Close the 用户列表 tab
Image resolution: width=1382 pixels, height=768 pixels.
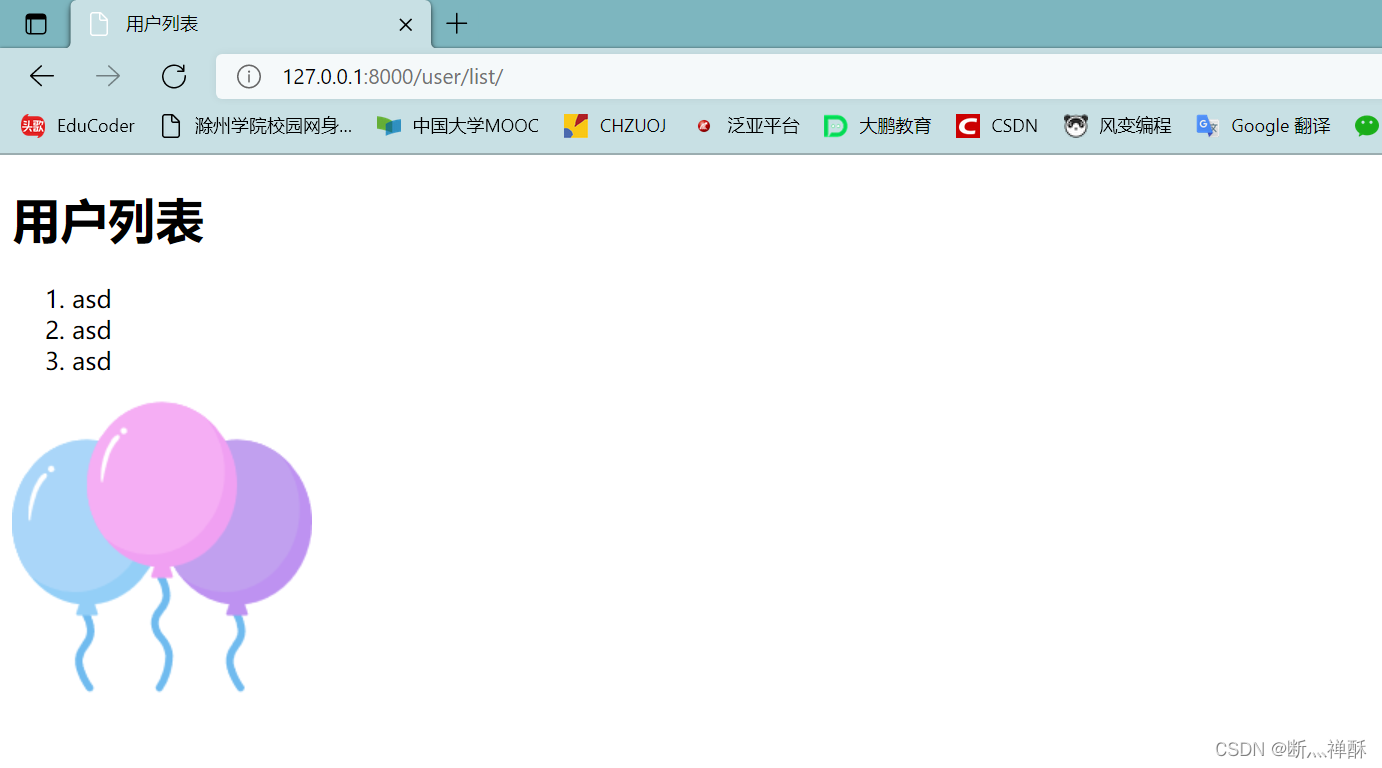click(405, 25)
